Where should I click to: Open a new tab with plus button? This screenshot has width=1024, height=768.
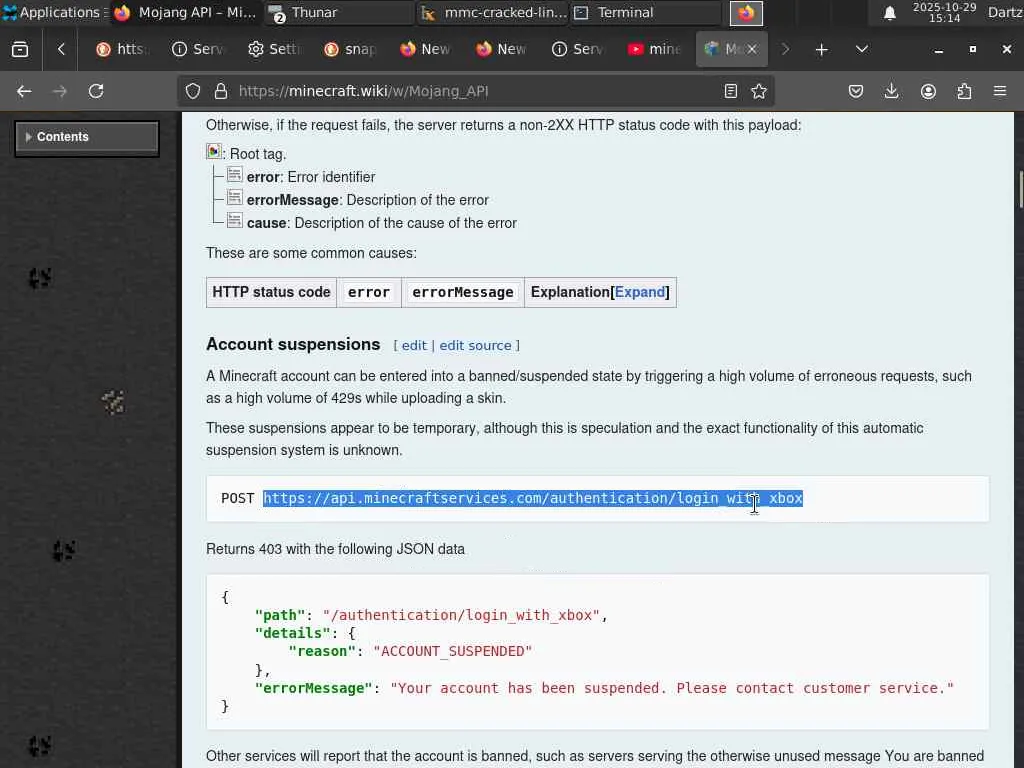[821, 49]
